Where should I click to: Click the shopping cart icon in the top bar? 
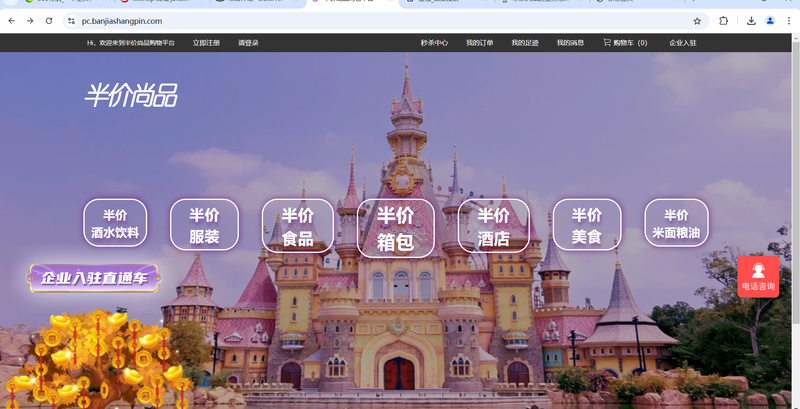pos(607,42)
